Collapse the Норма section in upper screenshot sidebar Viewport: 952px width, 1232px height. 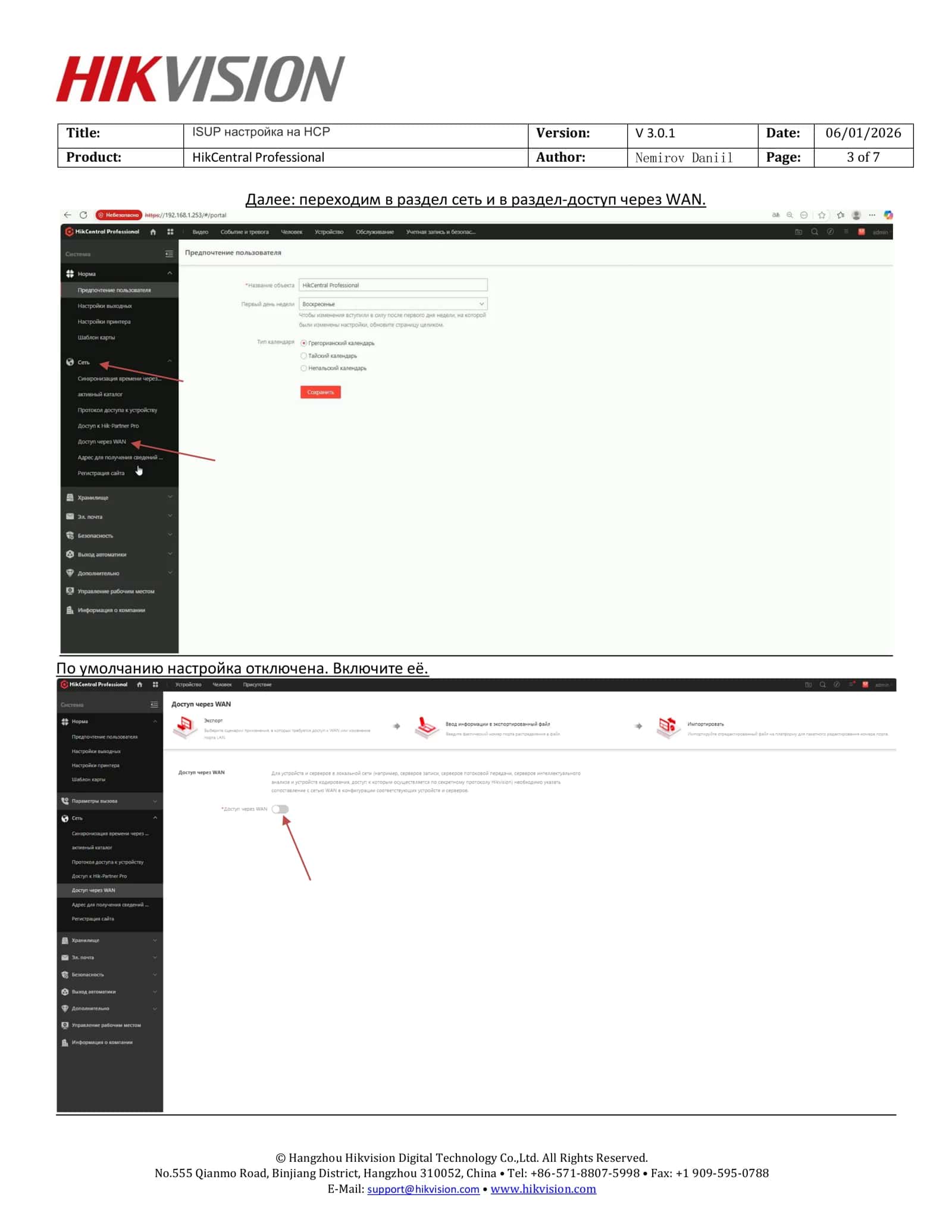(170, 274)
